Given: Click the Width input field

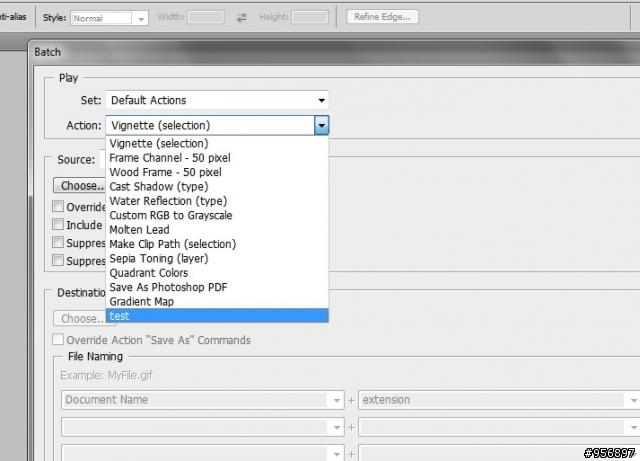Looking at the screenshot, I should click(x=205, y=17).
